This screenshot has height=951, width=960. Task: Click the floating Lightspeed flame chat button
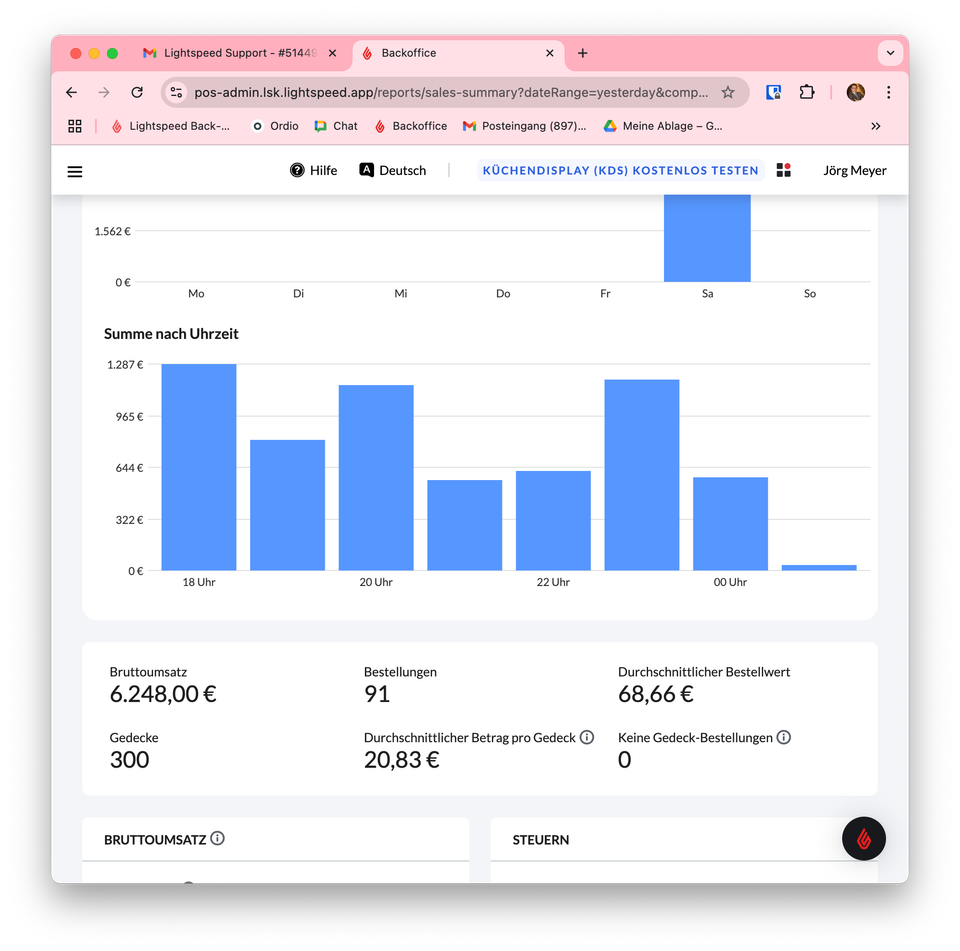pyautogui.click(x=863, y=838)
